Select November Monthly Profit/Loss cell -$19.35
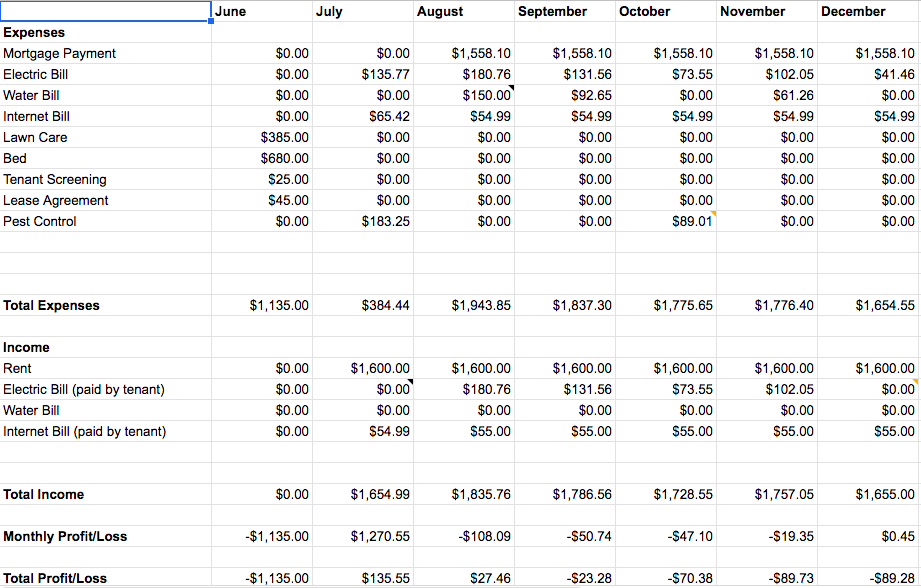The width and height of the screenshot is (921, 588). coord(767,536)
